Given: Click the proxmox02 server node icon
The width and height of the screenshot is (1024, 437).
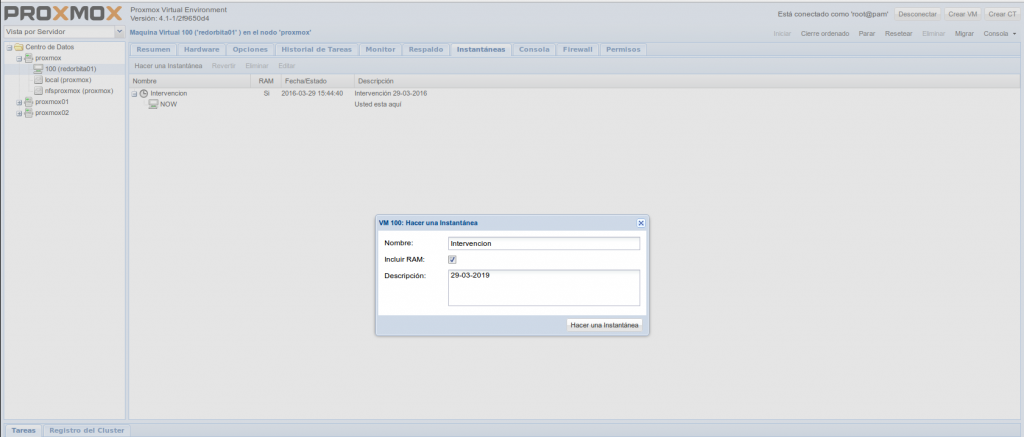Looking at the screenshot, I should [x=28, y=113].
